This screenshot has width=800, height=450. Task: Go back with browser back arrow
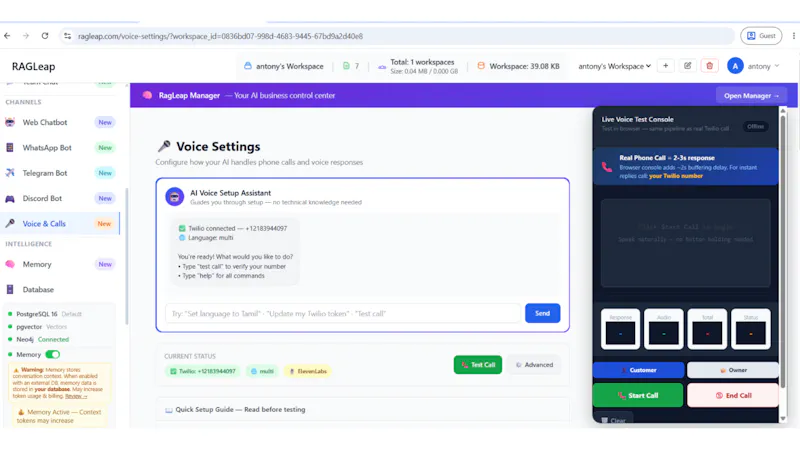7,36
